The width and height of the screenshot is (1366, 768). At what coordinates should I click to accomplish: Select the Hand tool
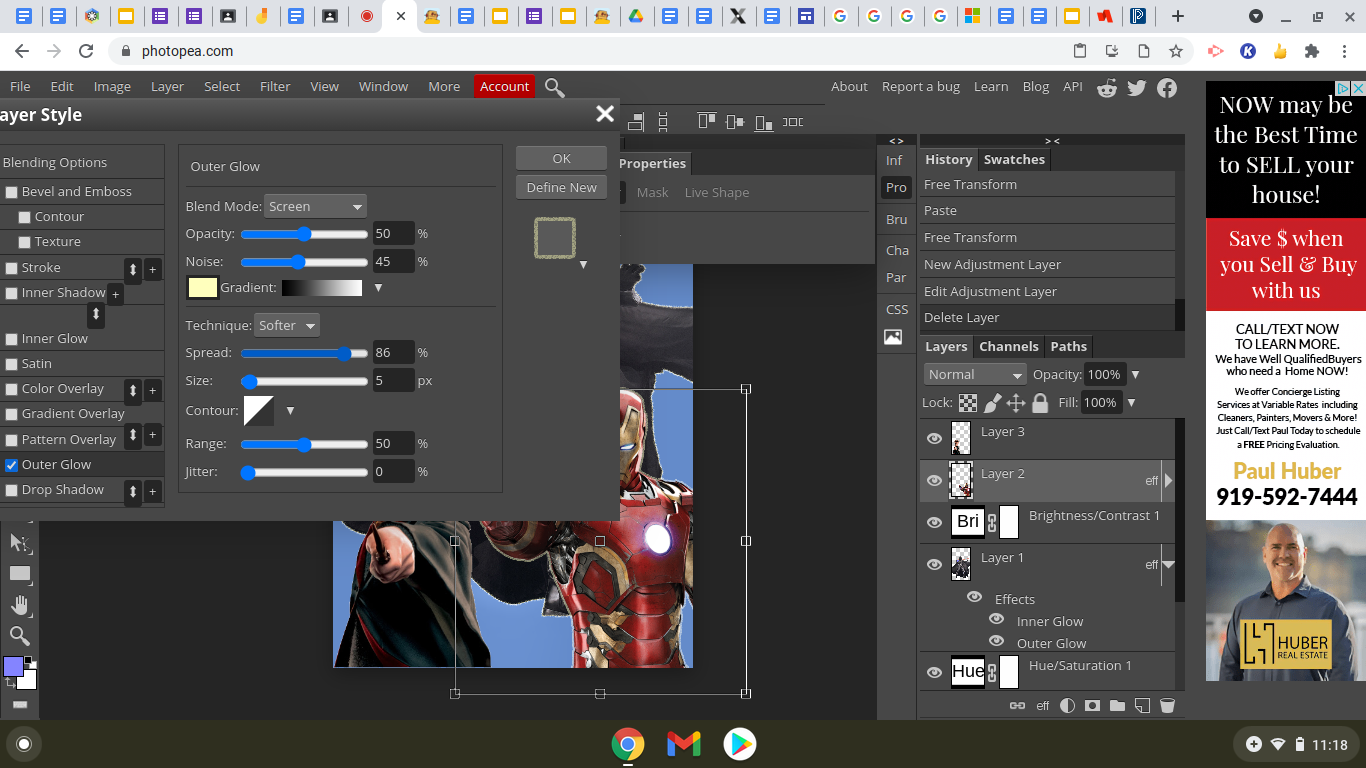[x=19, y=605]
